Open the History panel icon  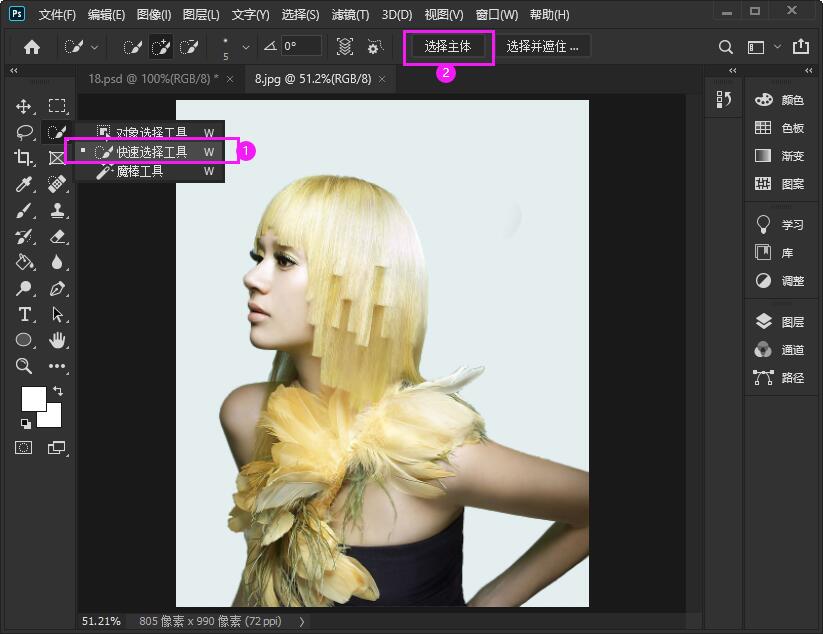click(x=725, y=99)
